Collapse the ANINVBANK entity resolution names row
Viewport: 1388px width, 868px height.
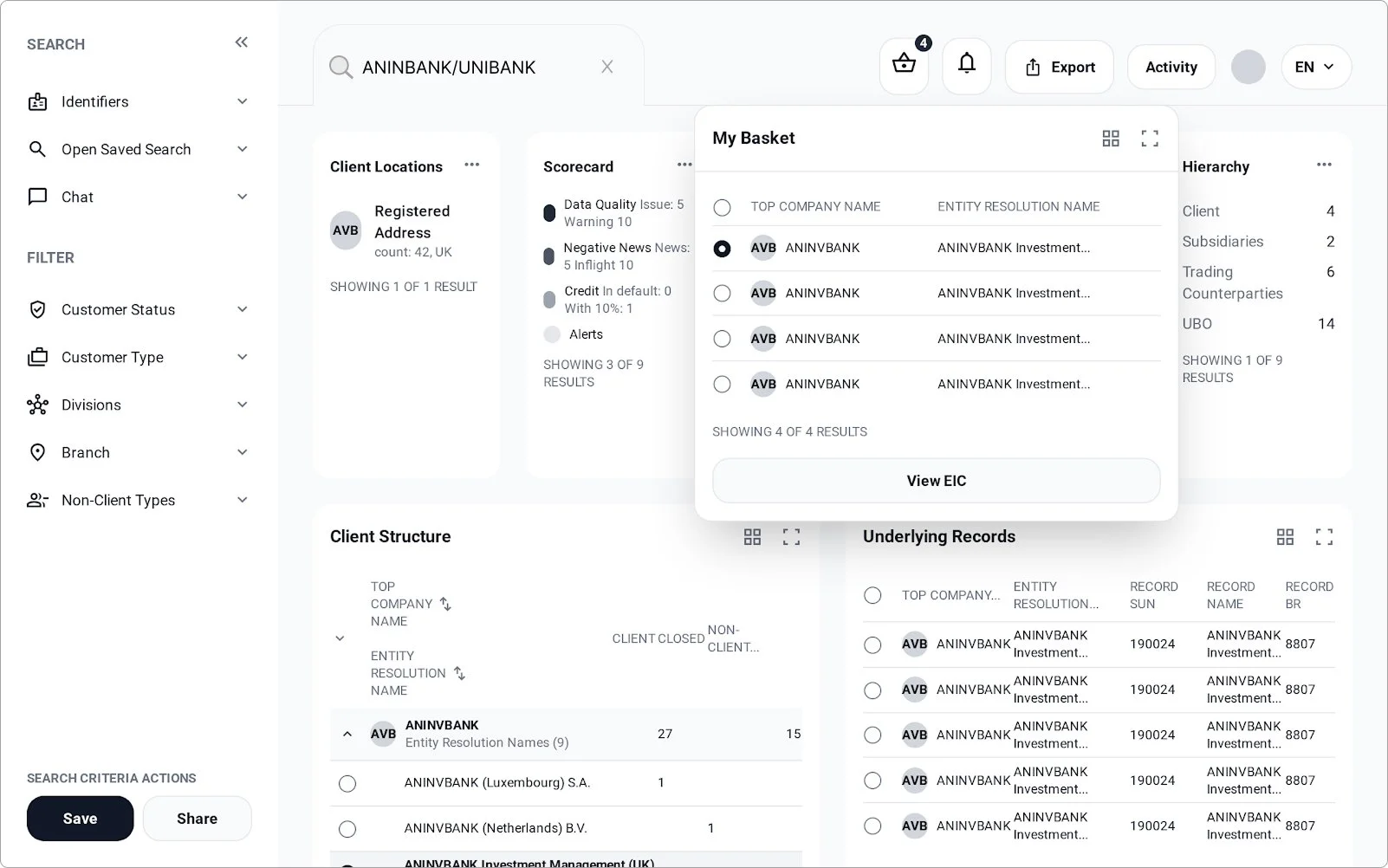click(347, 734)
